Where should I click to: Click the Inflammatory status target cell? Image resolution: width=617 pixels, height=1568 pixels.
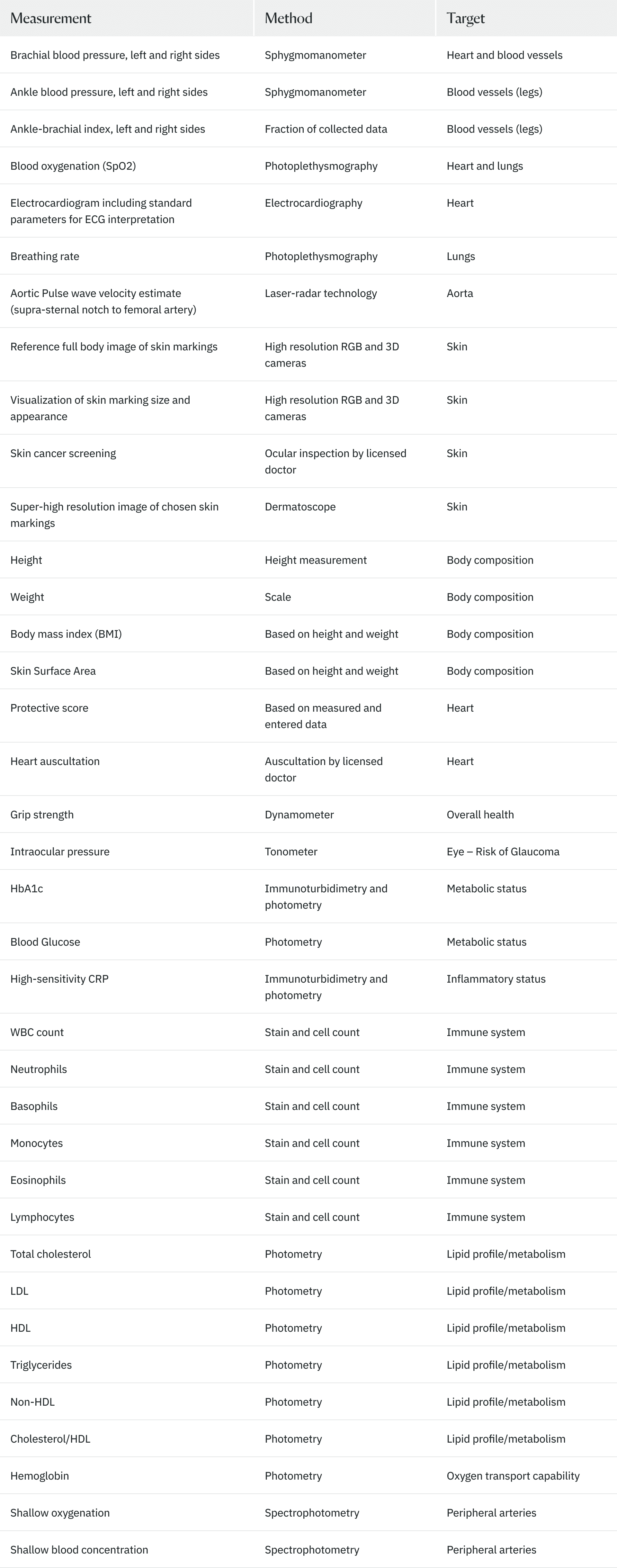coord(496,979)
